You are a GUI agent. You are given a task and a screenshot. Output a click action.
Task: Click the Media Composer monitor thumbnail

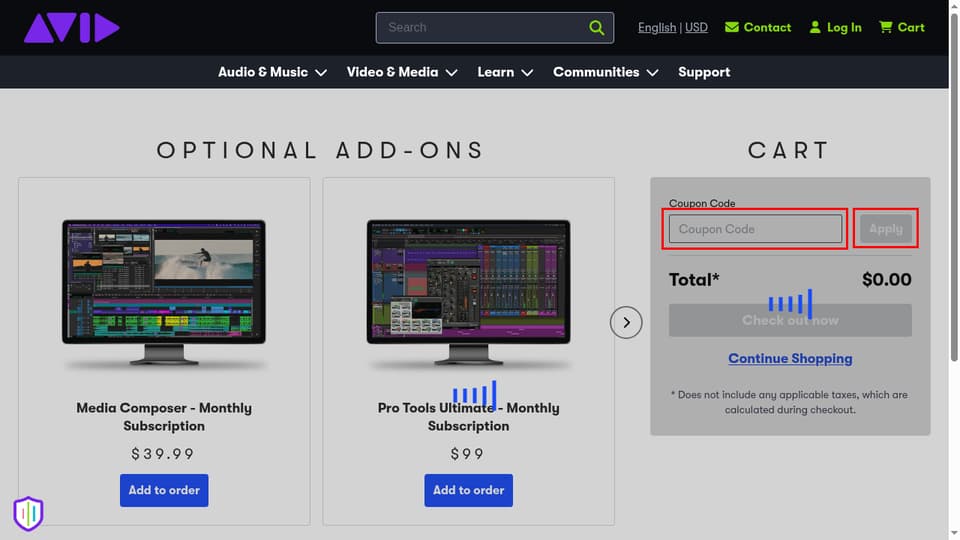[164, 293]
